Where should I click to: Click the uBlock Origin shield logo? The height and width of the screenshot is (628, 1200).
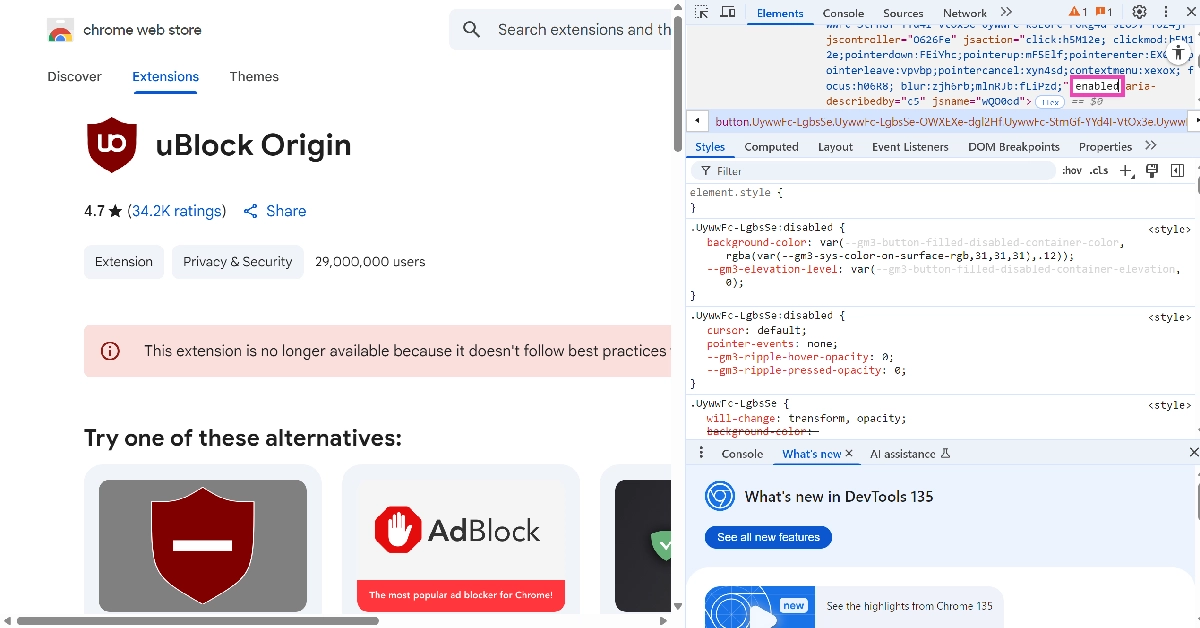click(x=112, y=145)
